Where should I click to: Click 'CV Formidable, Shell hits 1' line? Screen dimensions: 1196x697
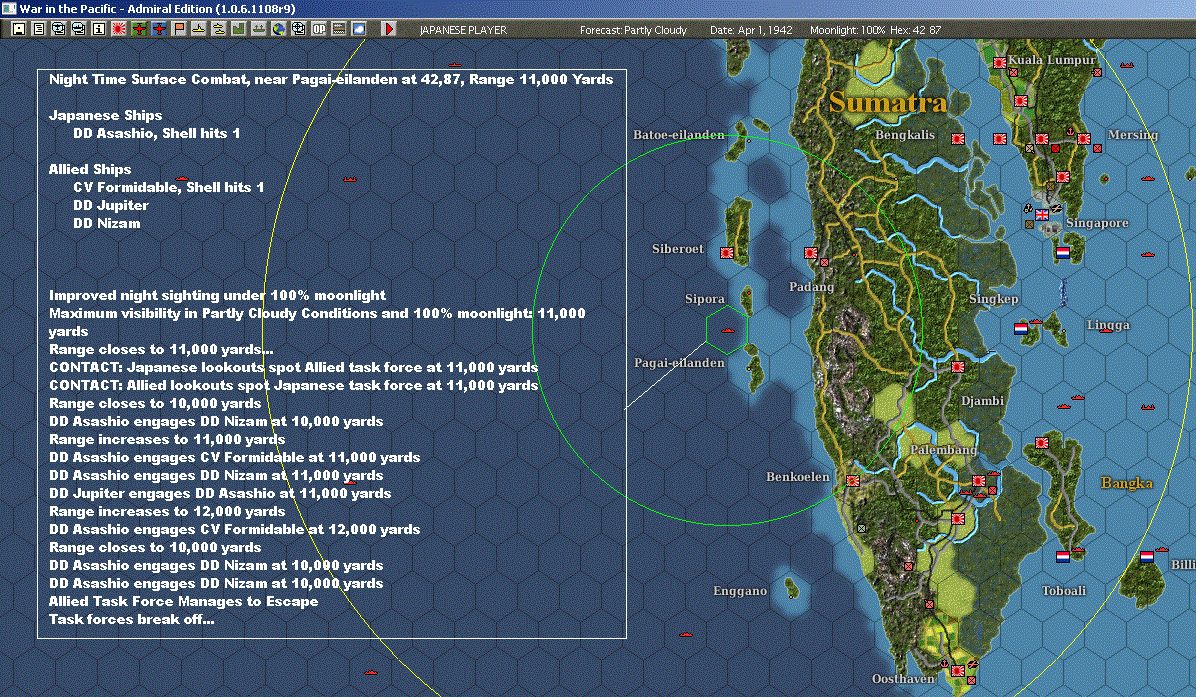tap(169, 188)
